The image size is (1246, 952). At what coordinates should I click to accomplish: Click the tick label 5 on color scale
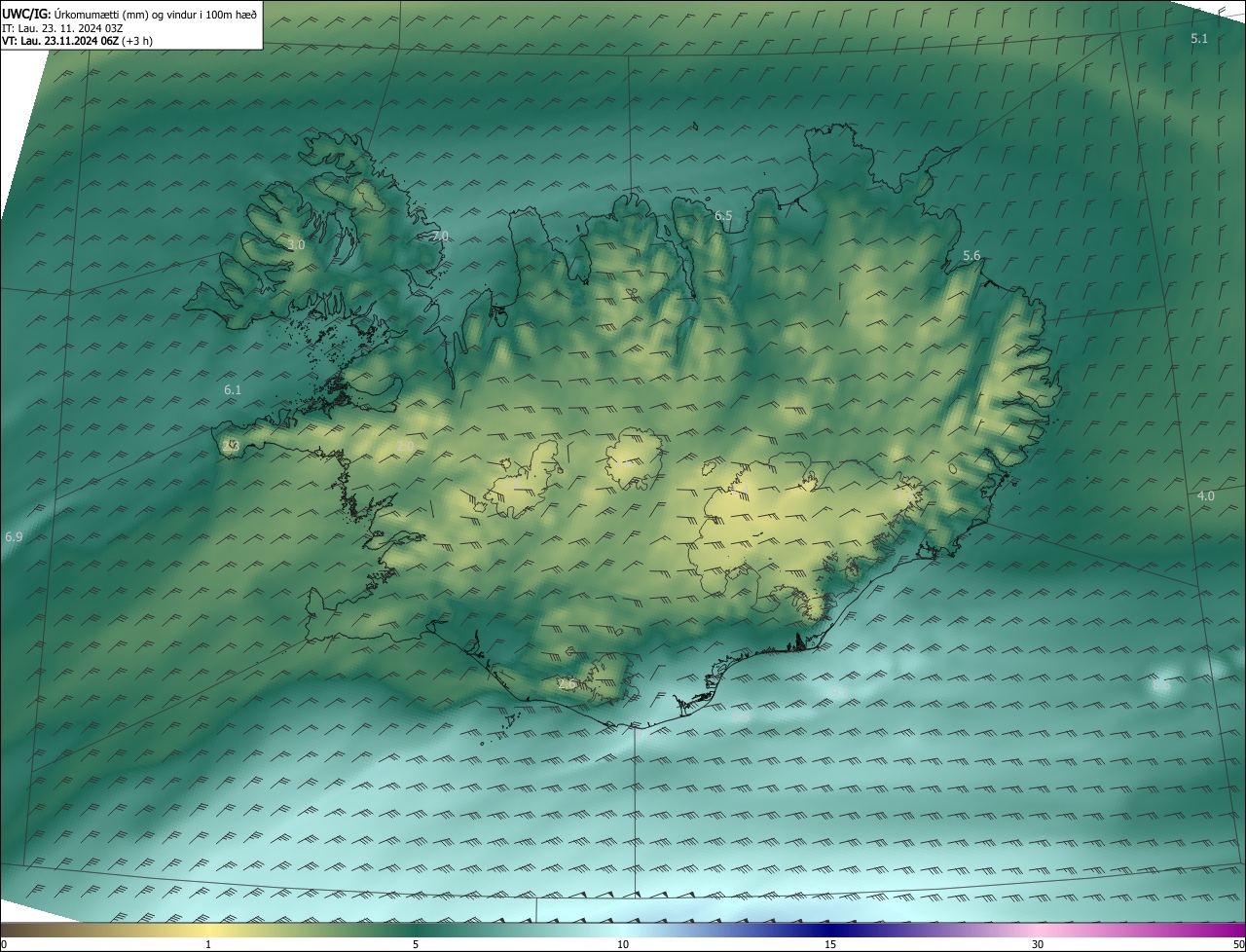pos(416,944)
